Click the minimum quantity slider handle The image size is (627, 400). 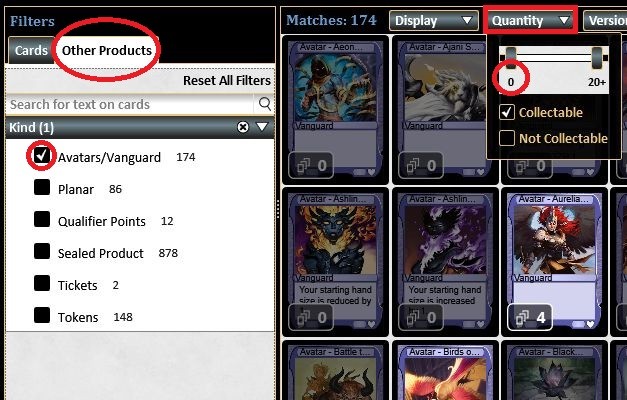coord(511,58)
